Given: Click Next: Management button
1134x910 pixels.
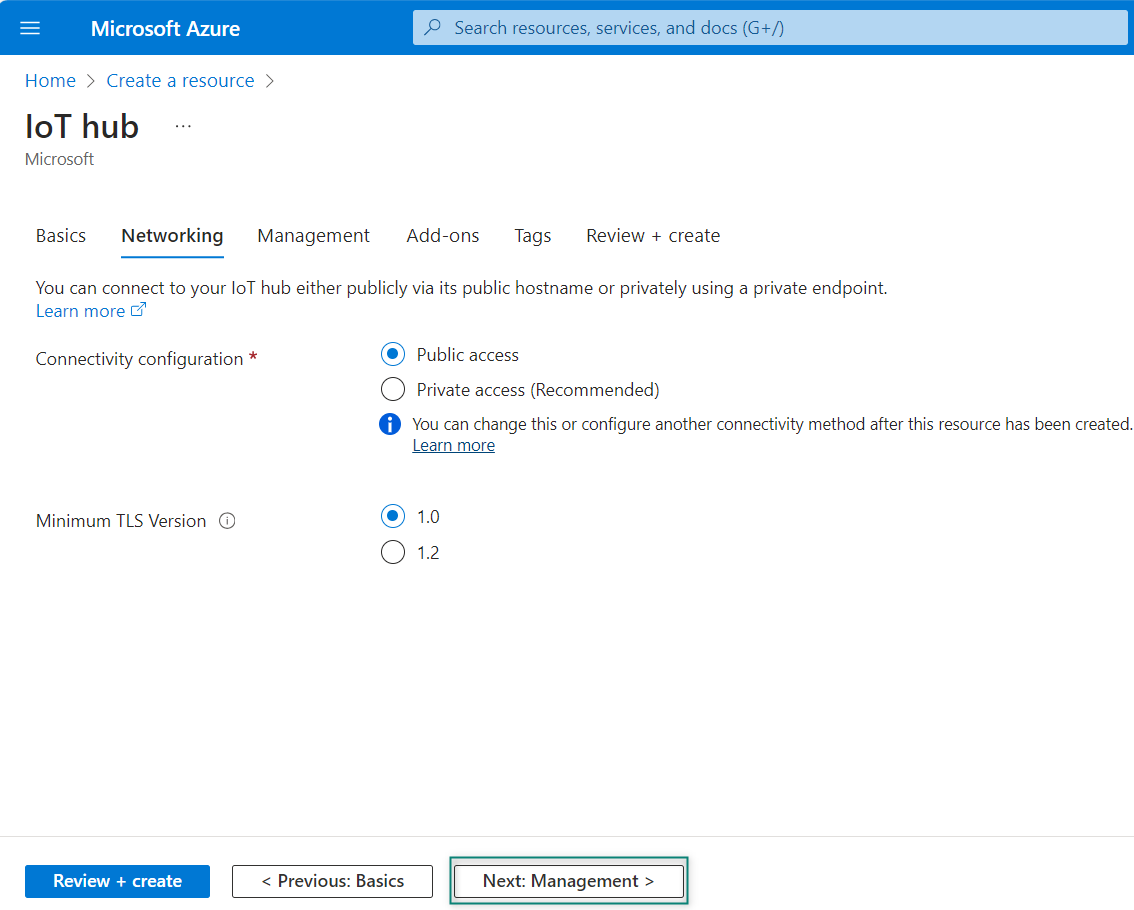Looking at the screenshot, I should [x=568, y=881].
